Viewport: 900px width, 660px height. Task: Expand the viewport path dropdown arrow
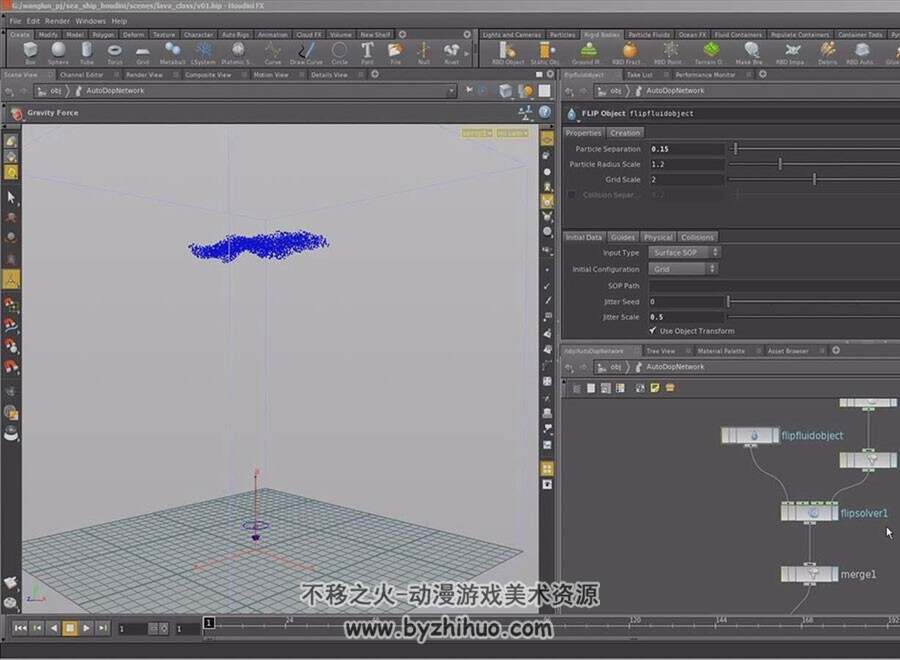[451, 91]
